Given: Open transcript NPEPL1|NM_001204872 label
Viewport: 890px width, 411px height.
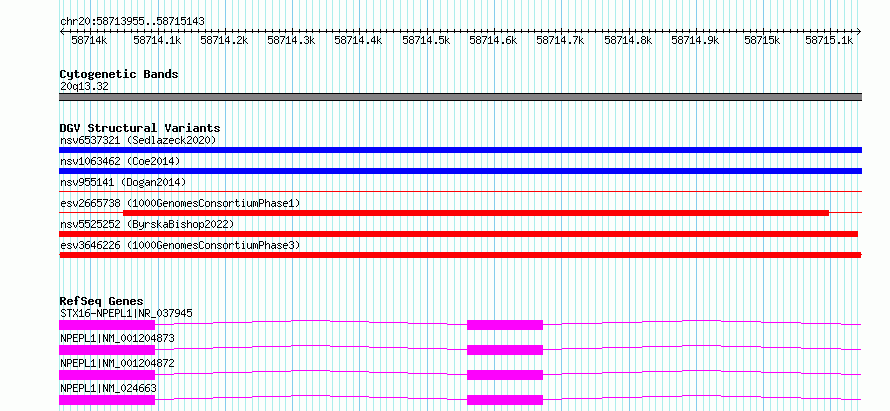Looking at the screenshot, I should click(x=117, y=363).
